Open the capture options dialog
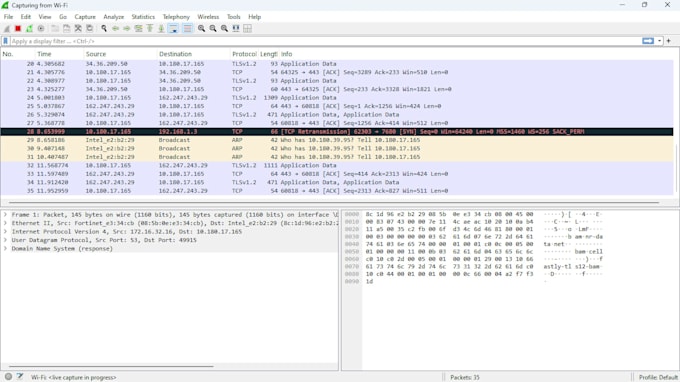680x382 pixels. 41,29
